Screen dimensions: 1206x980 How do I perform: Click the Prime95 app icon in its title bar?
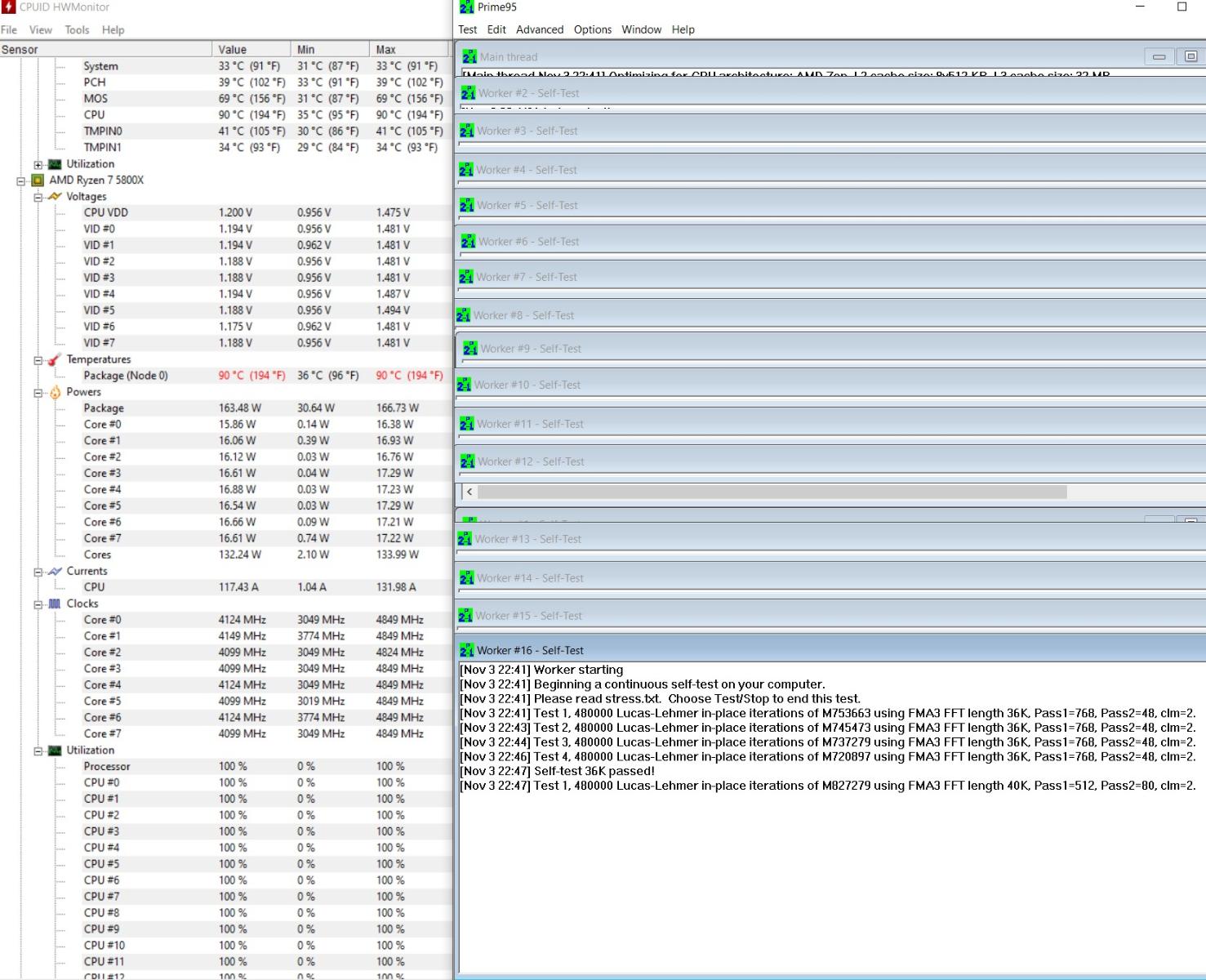coord(467,7)
